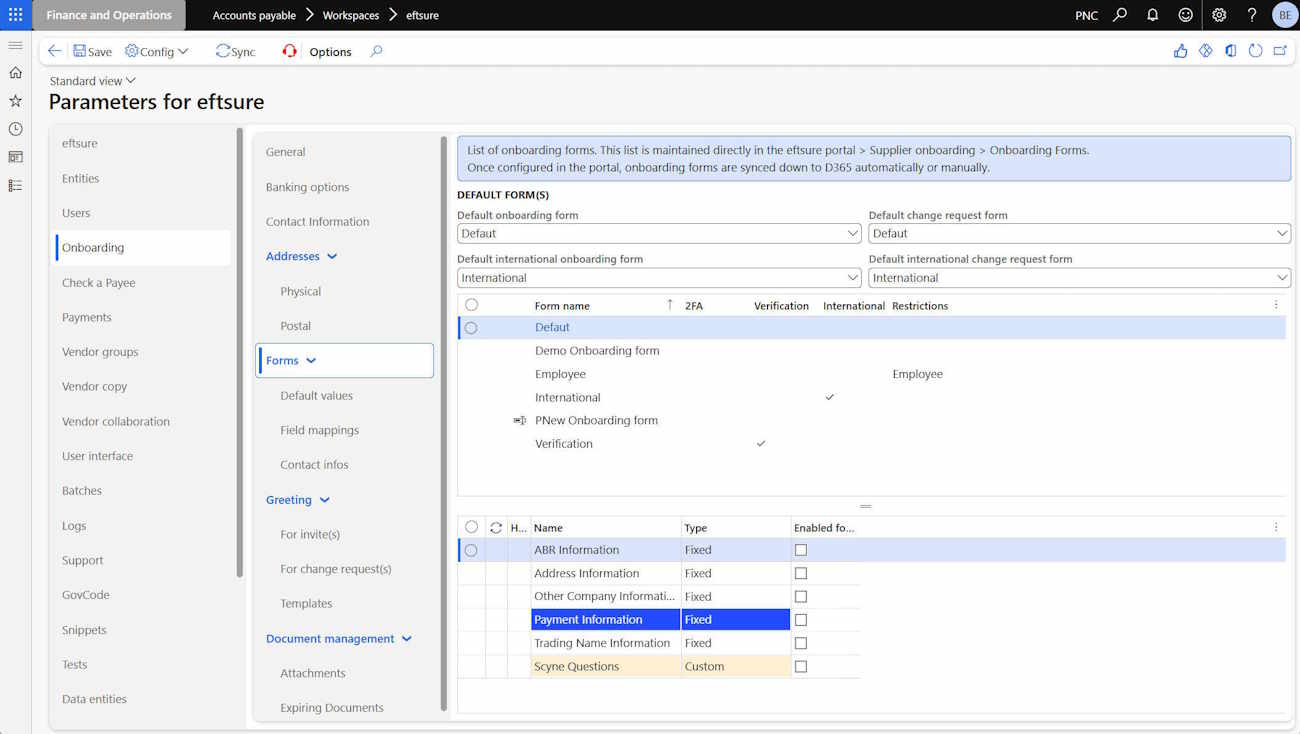Click the Save button
This screenshot has width=1300, height=734.
point(92,51)
